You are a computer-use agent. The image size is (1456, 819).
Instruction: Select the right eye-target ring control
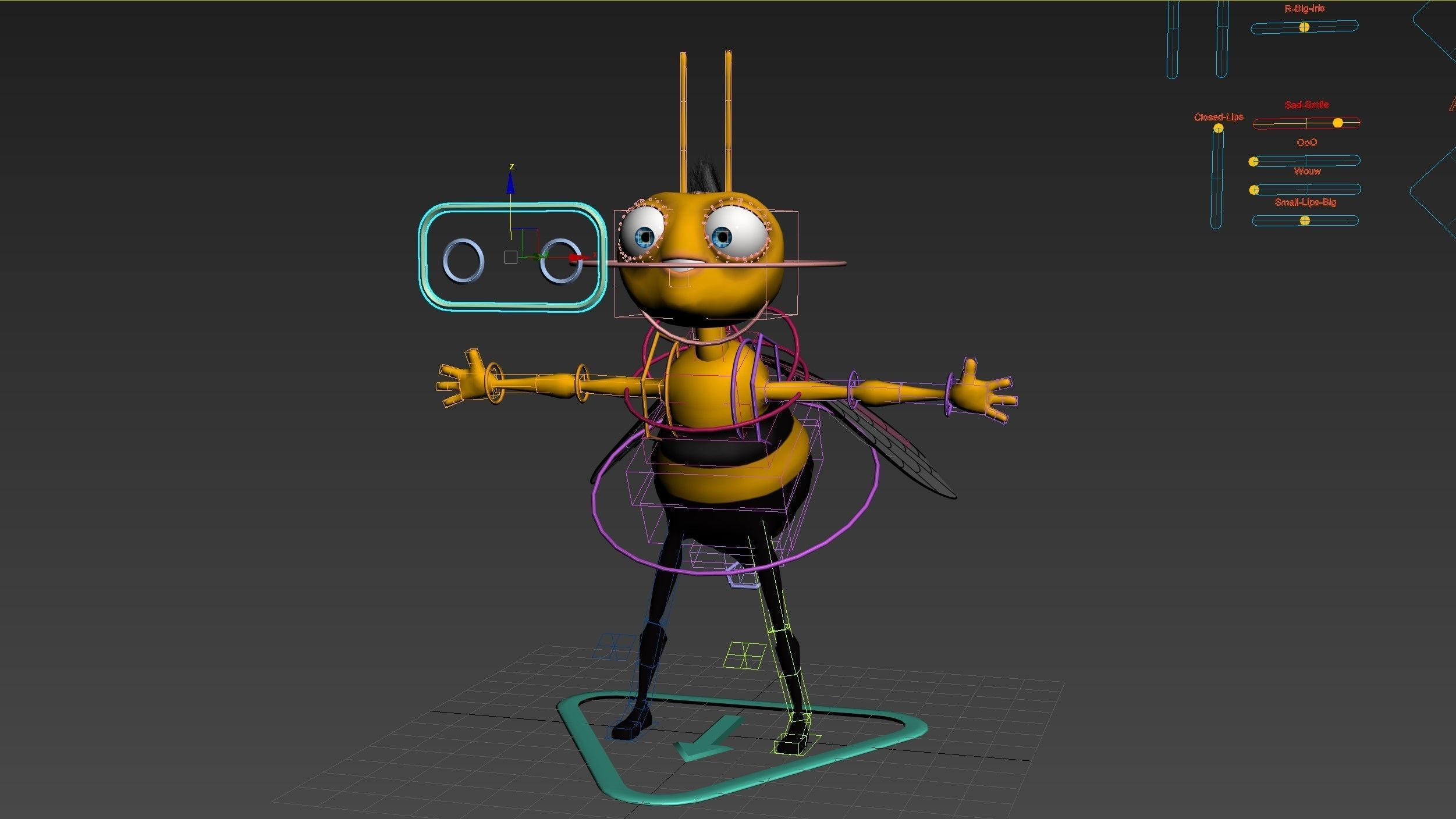tap(560, 261)
